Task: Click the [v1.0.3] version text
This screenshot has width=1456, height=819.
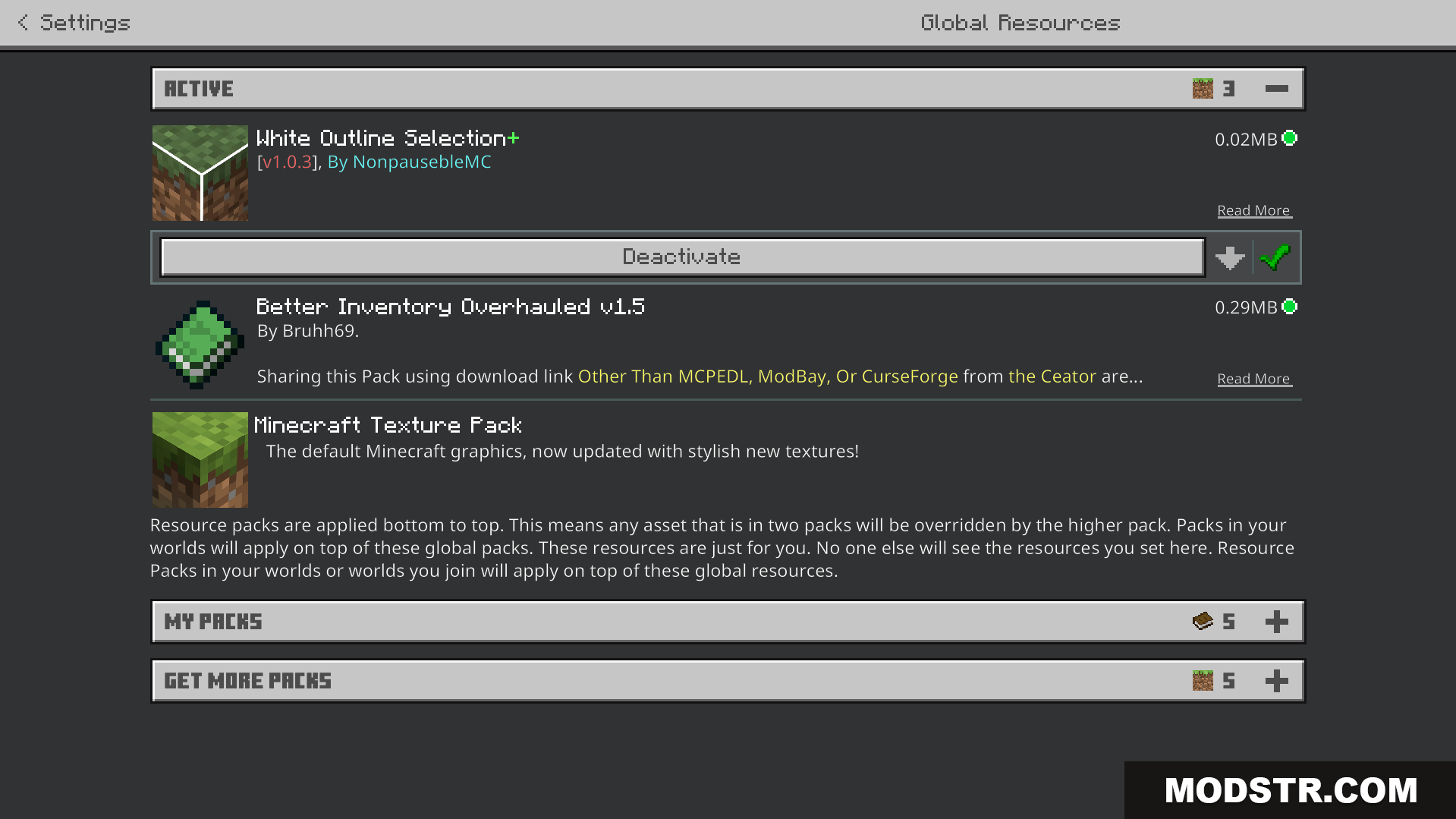Action: tap(287, 162)
